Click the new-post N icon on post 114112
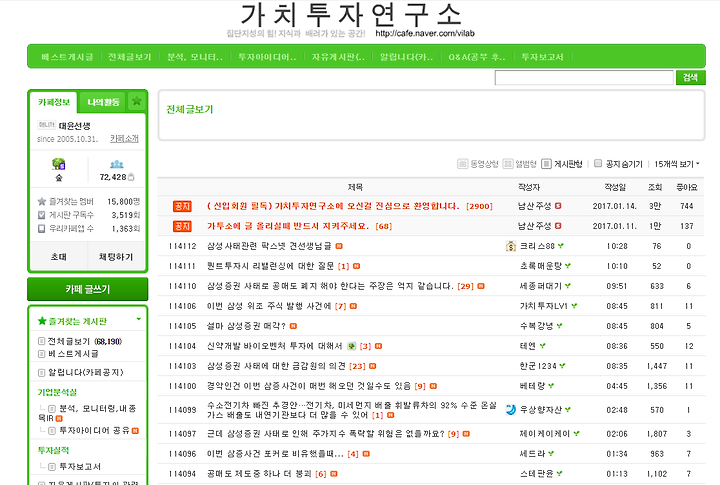The width and height of the screenshot is (720, 485). (339, 246)
